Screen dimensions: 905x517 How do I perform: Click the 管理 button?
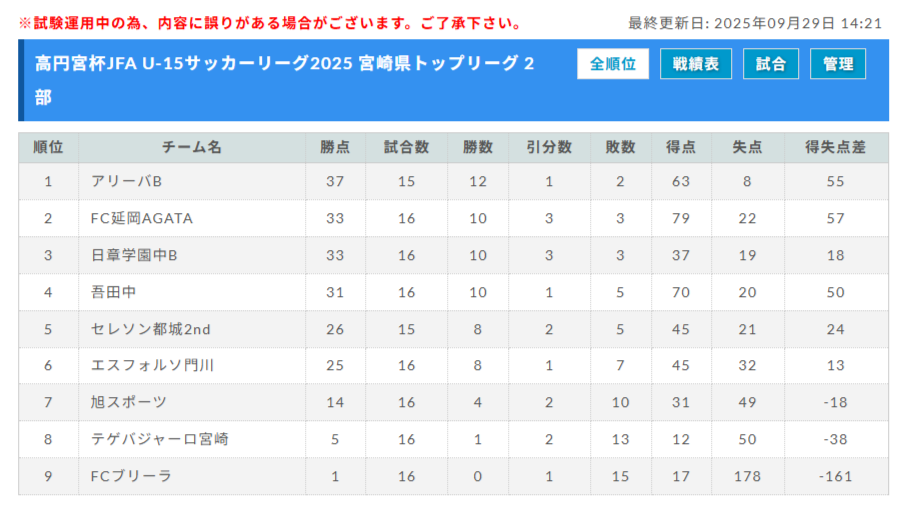click(x=838, y=64)
